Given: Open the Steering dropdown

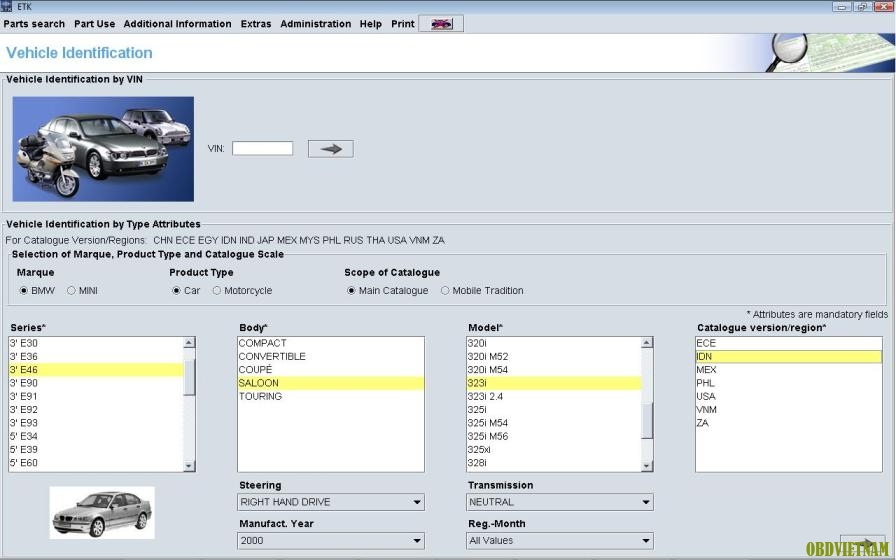Looking at the screenshot, I should pyautogui.click(x=331, y=502).
